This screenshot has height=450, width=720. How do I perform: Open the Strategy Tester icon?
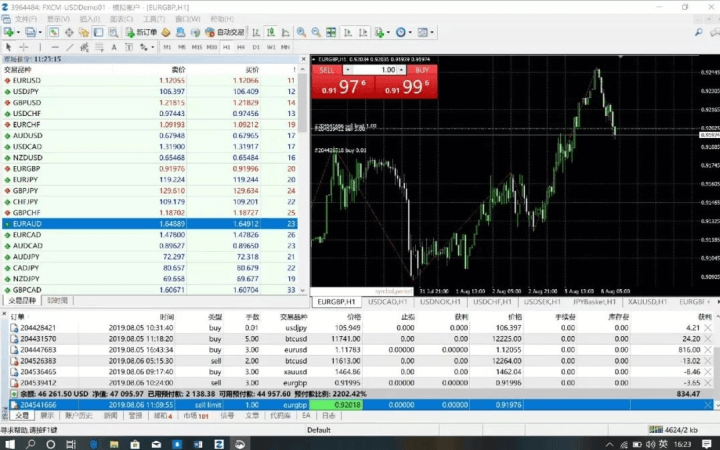click(x=113, y=32)
